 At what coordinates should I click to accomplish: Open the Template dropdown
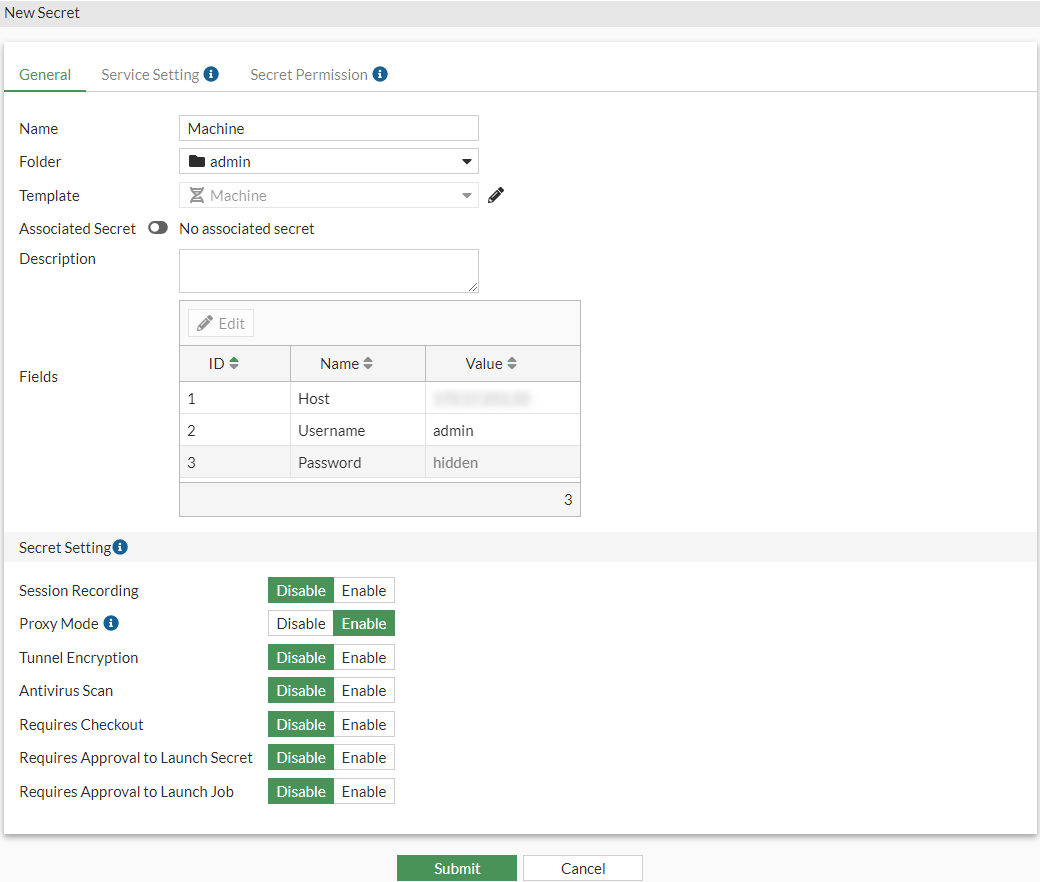pyautogui.click(x=465, y=194)
